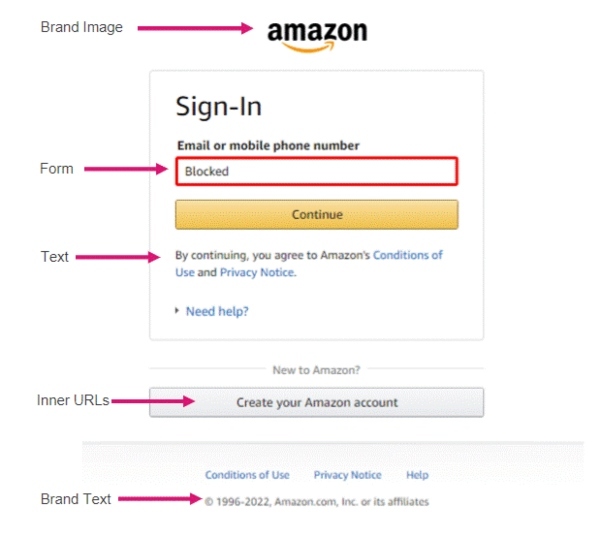
Task: Click the Amazon logo
Action: click(317, 34)
